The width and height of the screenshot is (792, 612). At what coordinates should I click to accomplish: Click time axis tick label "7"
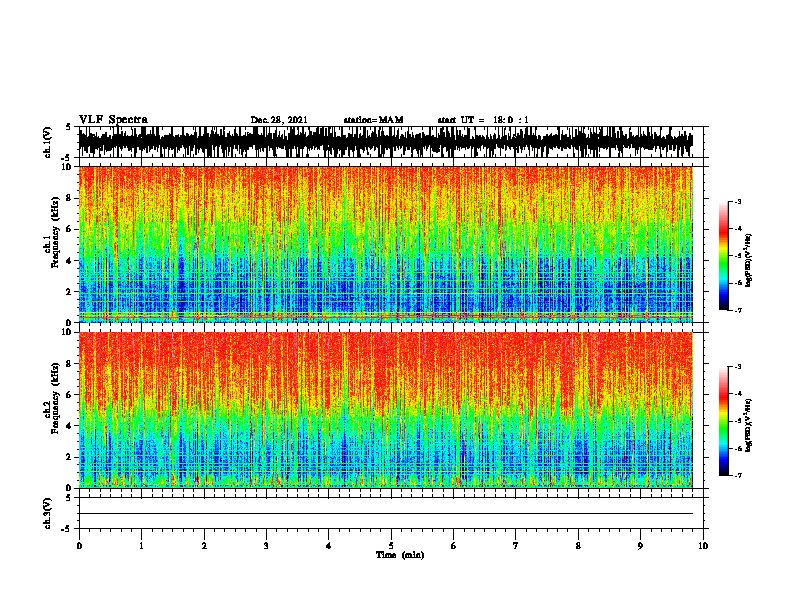click(516, 545)
